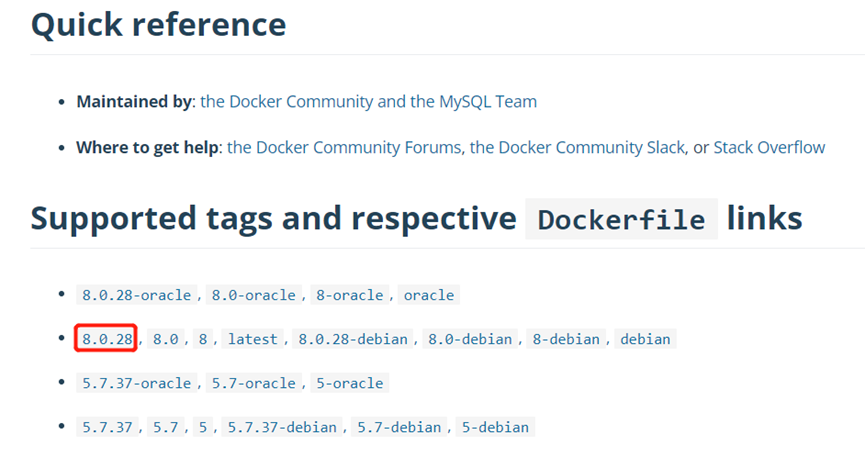
Task: Click the 5.7.37 tag link
Action: (107, 427)
